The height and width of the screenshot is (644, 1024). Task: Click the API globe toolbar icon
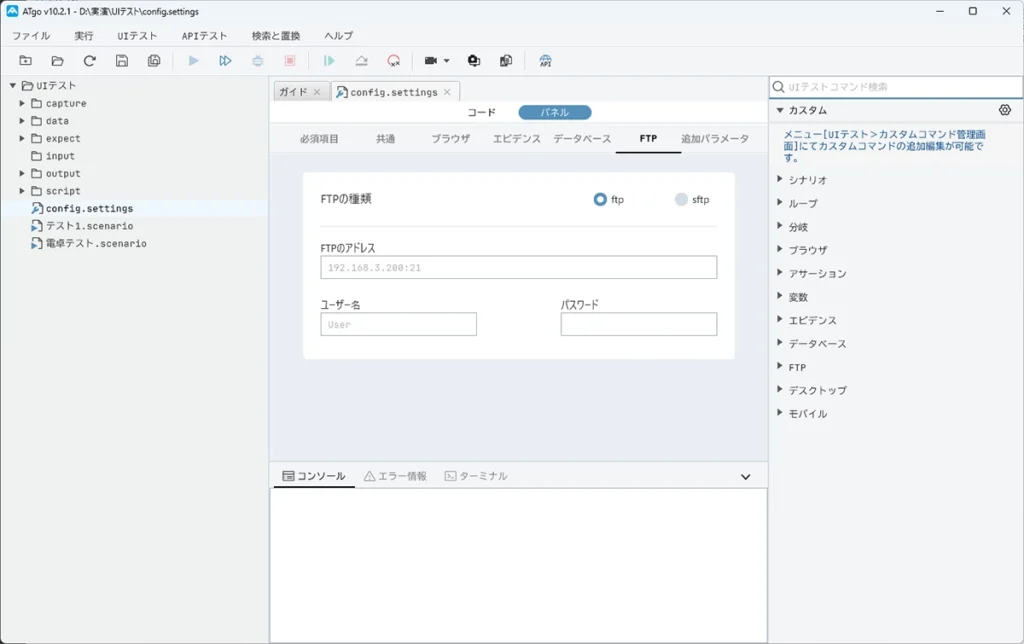coord(545,61)
